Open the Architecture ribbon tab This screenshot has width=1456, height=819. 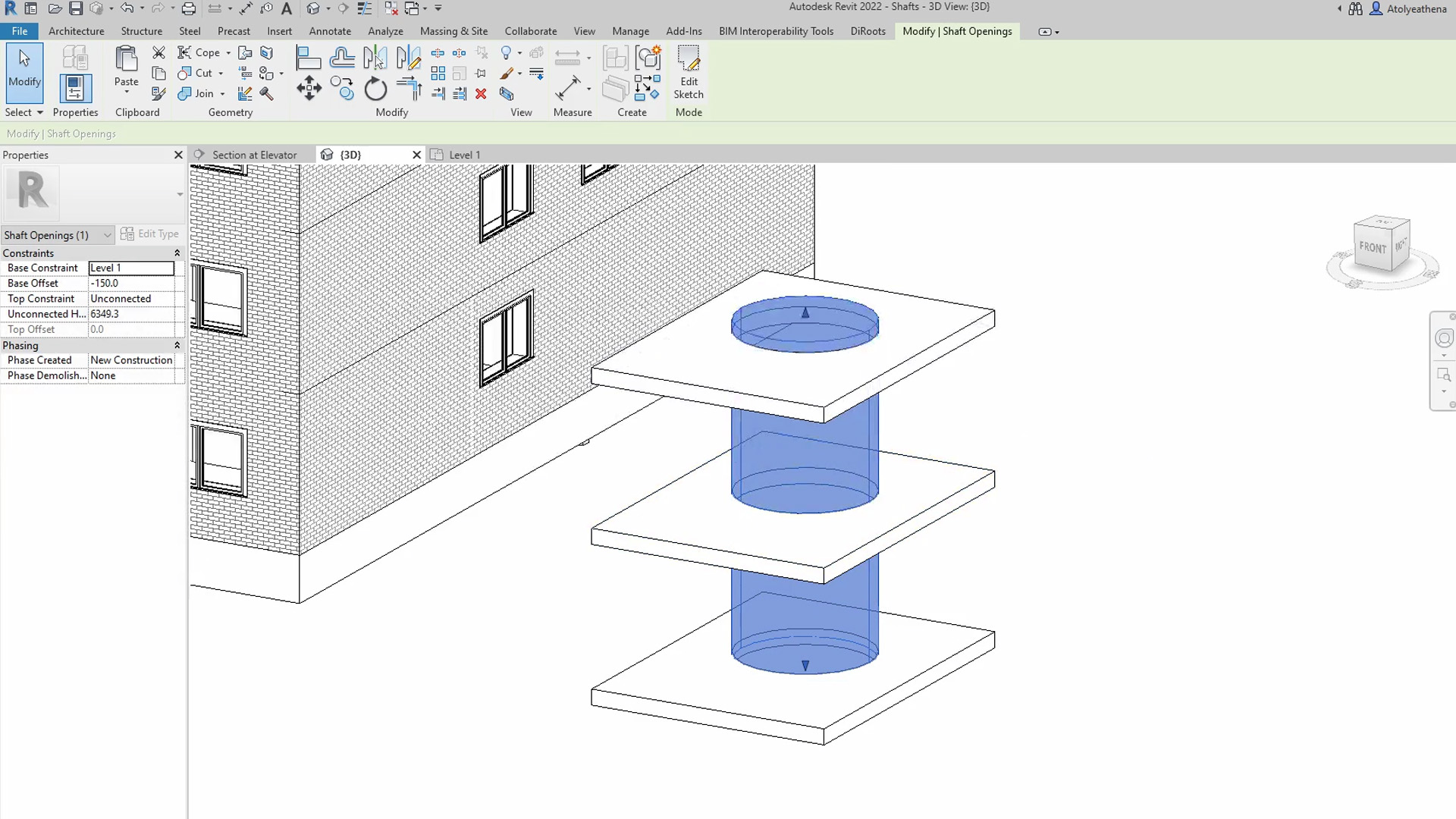[x=76, y=31]
